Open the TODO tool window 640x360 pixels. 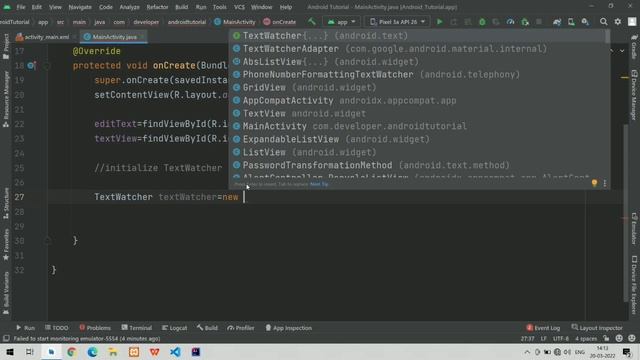[x=57, y=328]
